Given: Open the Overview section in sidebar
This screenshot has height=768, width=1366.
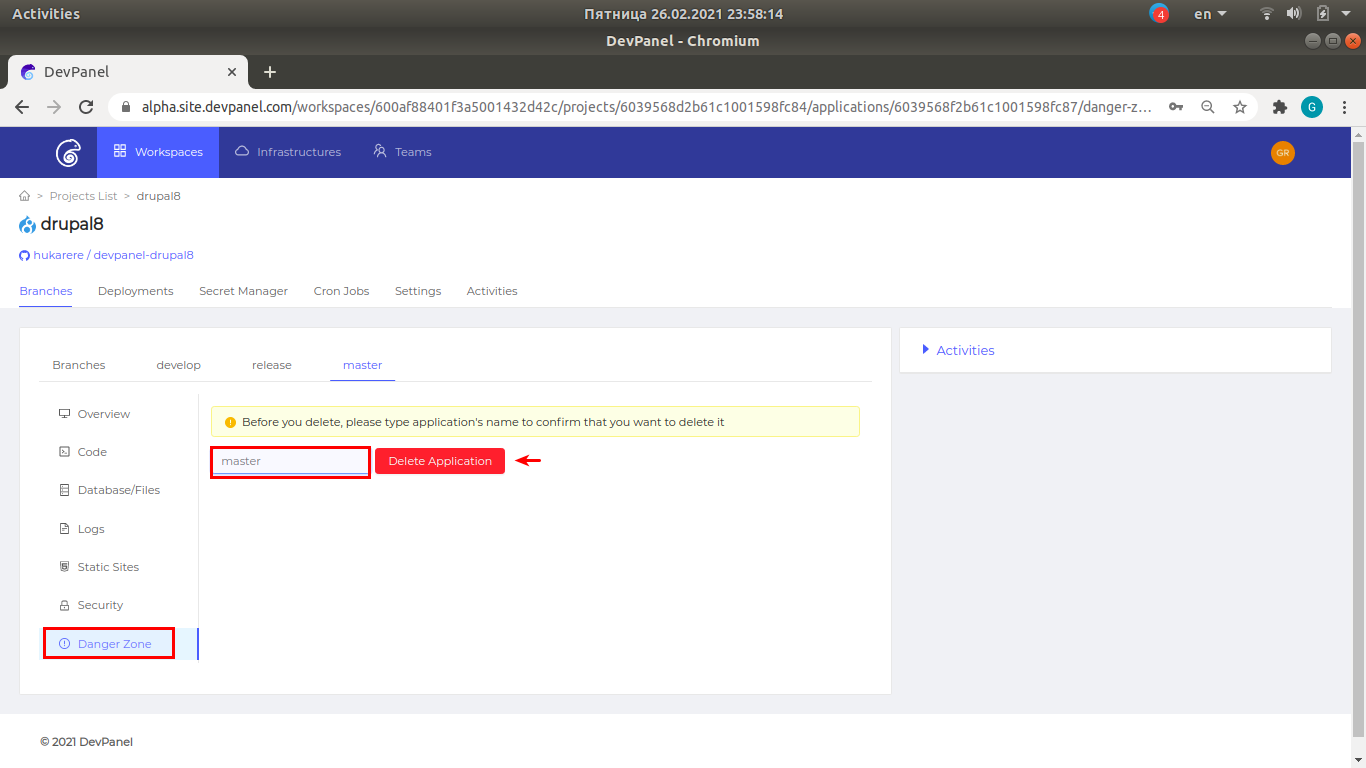Looking at the screenshot, I should coord(104,413).
